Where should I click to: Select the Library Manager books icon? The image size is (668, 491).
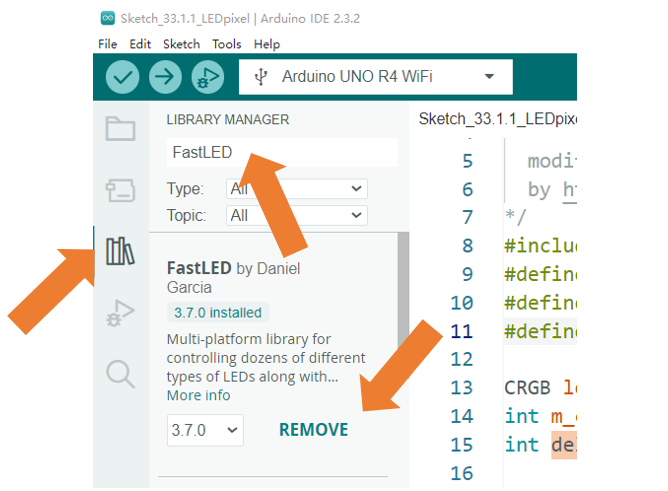coord(121,251)
